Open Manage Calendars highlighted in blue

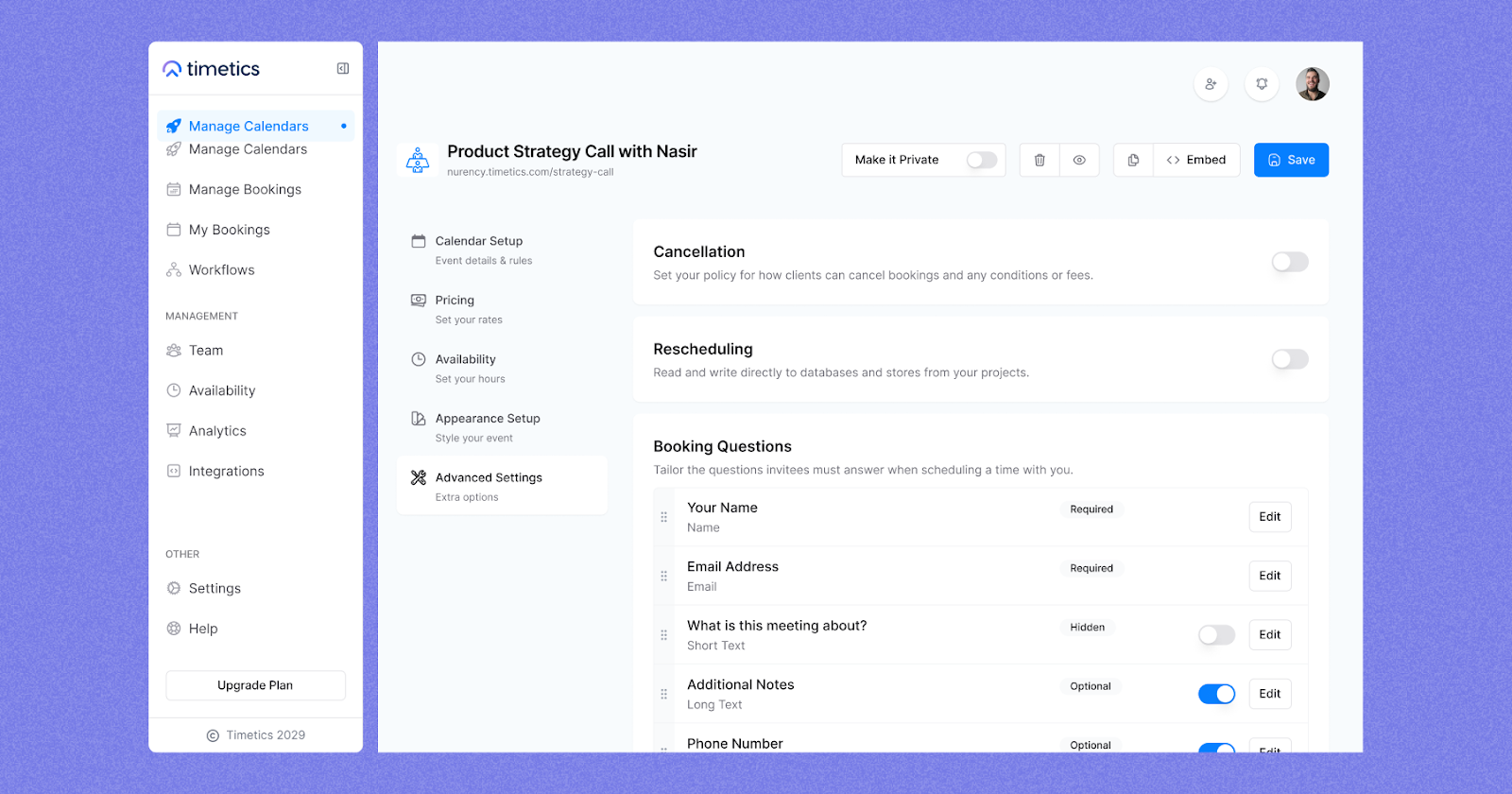tap(255, 126)
